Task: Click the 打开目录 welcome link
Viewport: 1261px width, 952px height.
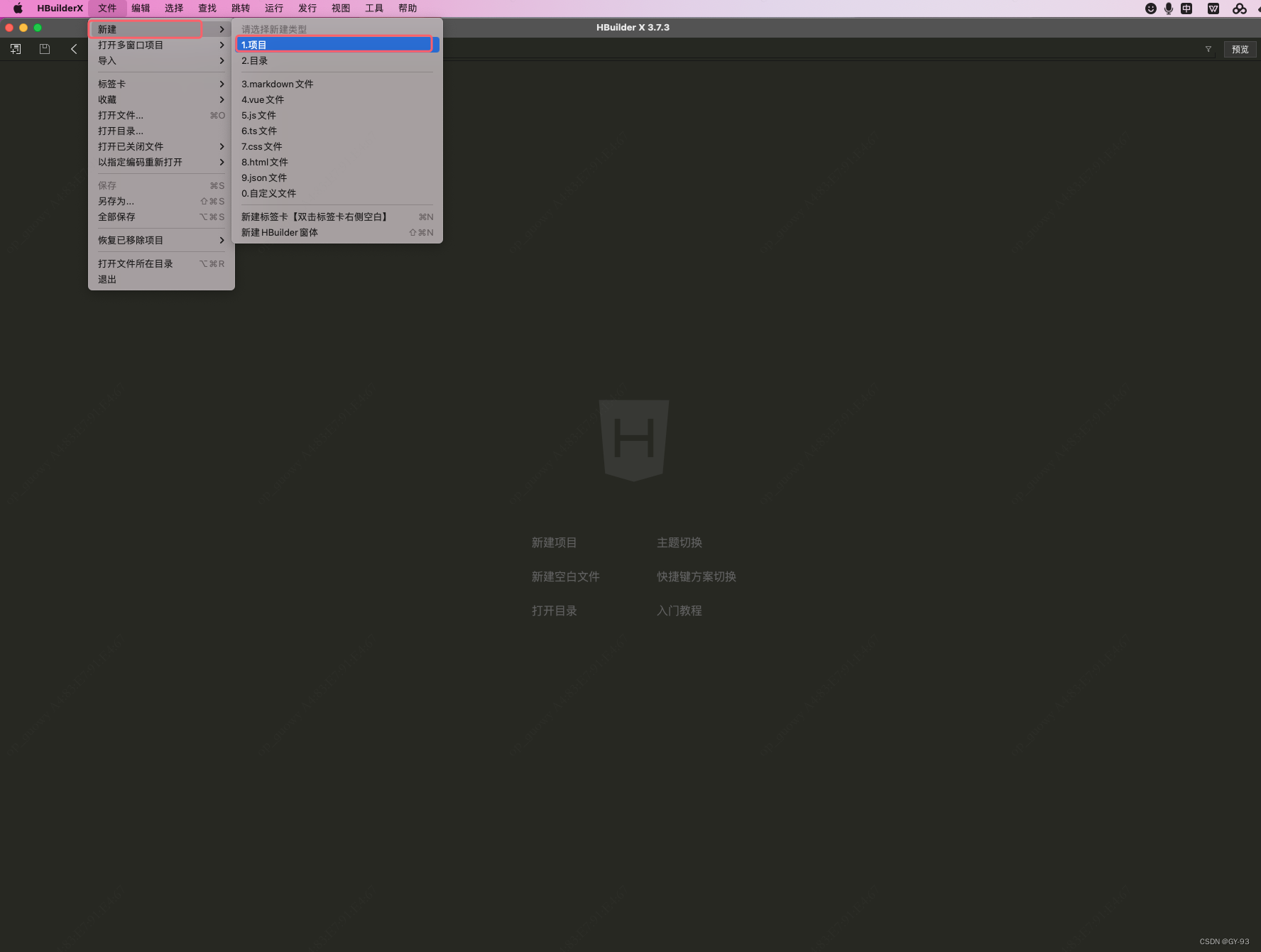Action: pyautogui.click(x=555, y=611)
